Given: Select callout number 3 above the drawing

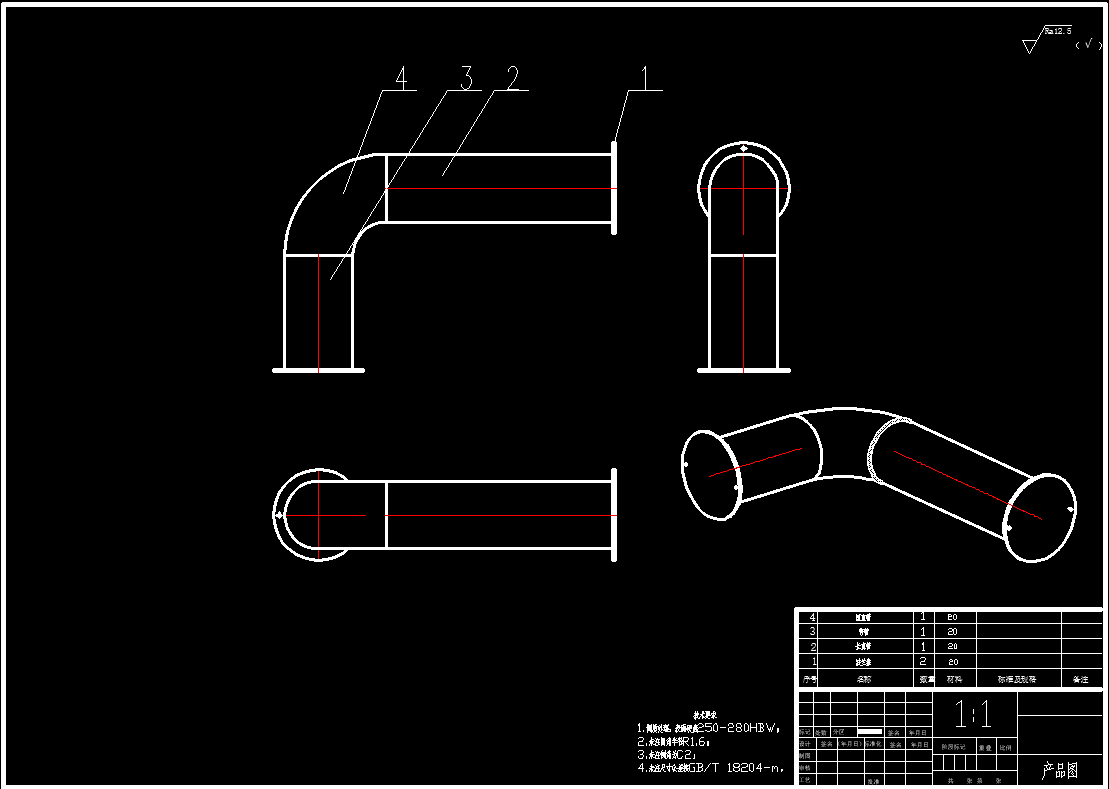Looking at the screenshot, I should [x=466, y=78].
